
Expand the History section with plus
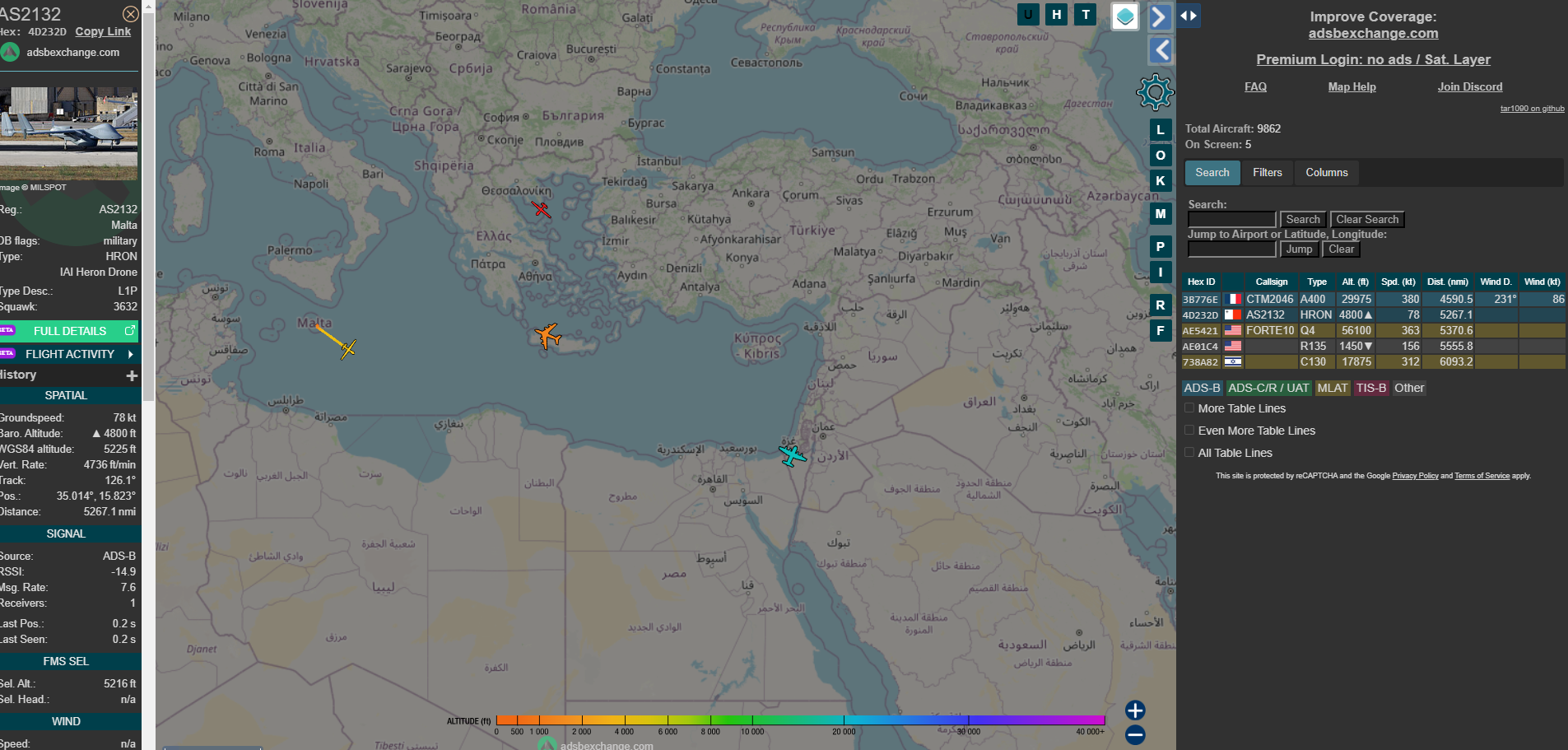click(x=131, y=375)
